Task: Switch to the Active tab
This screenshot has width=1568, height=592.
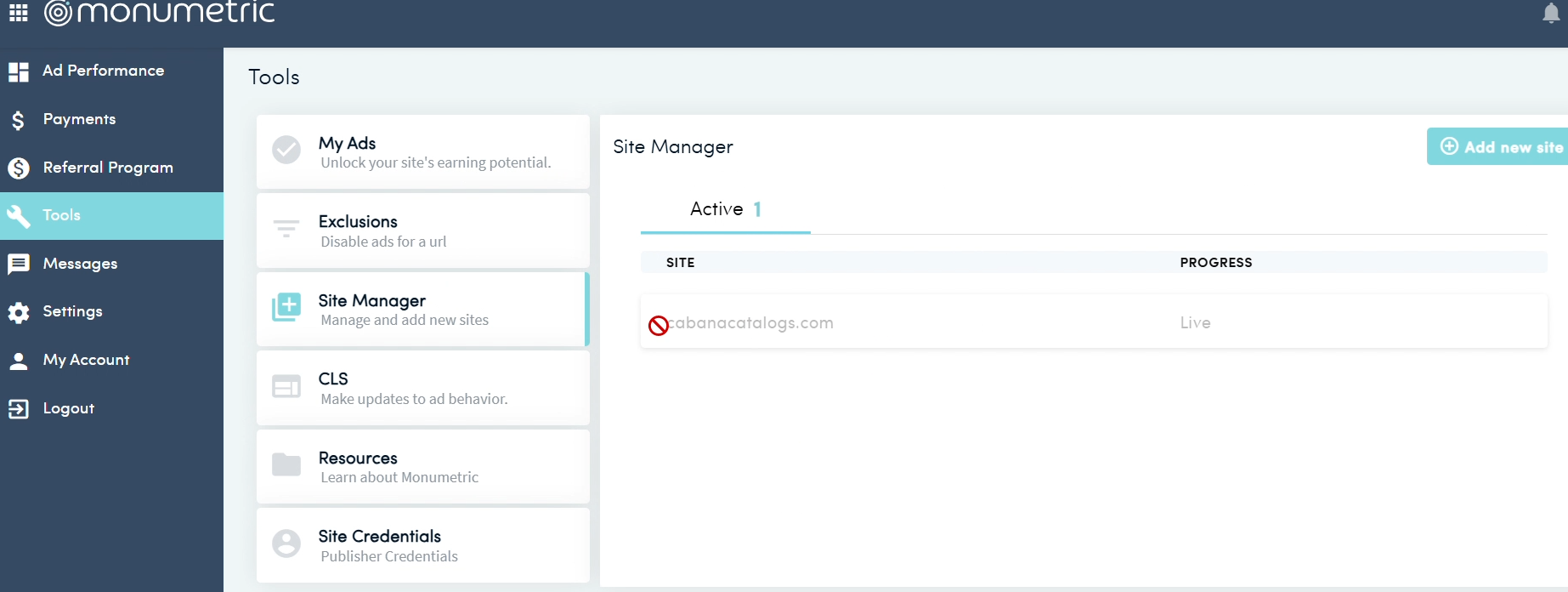Action: click(725, 209)
